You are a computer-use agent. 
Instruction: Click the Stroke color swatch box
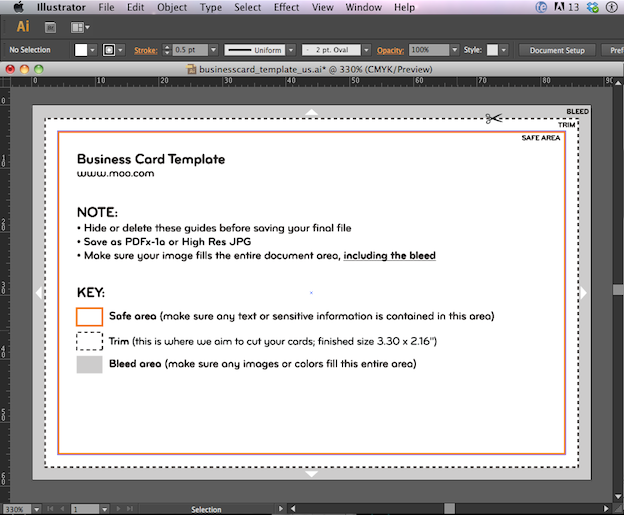pos(109,50)
